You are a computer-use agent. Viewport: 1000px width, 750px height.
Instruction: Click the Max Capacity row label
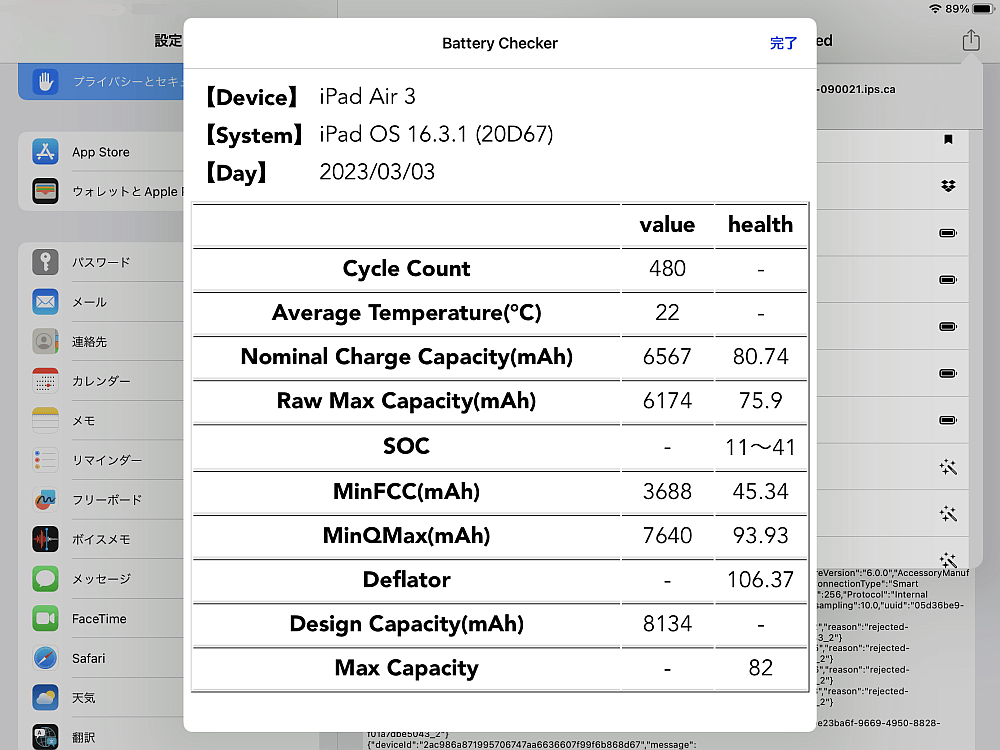click(406, 668)
